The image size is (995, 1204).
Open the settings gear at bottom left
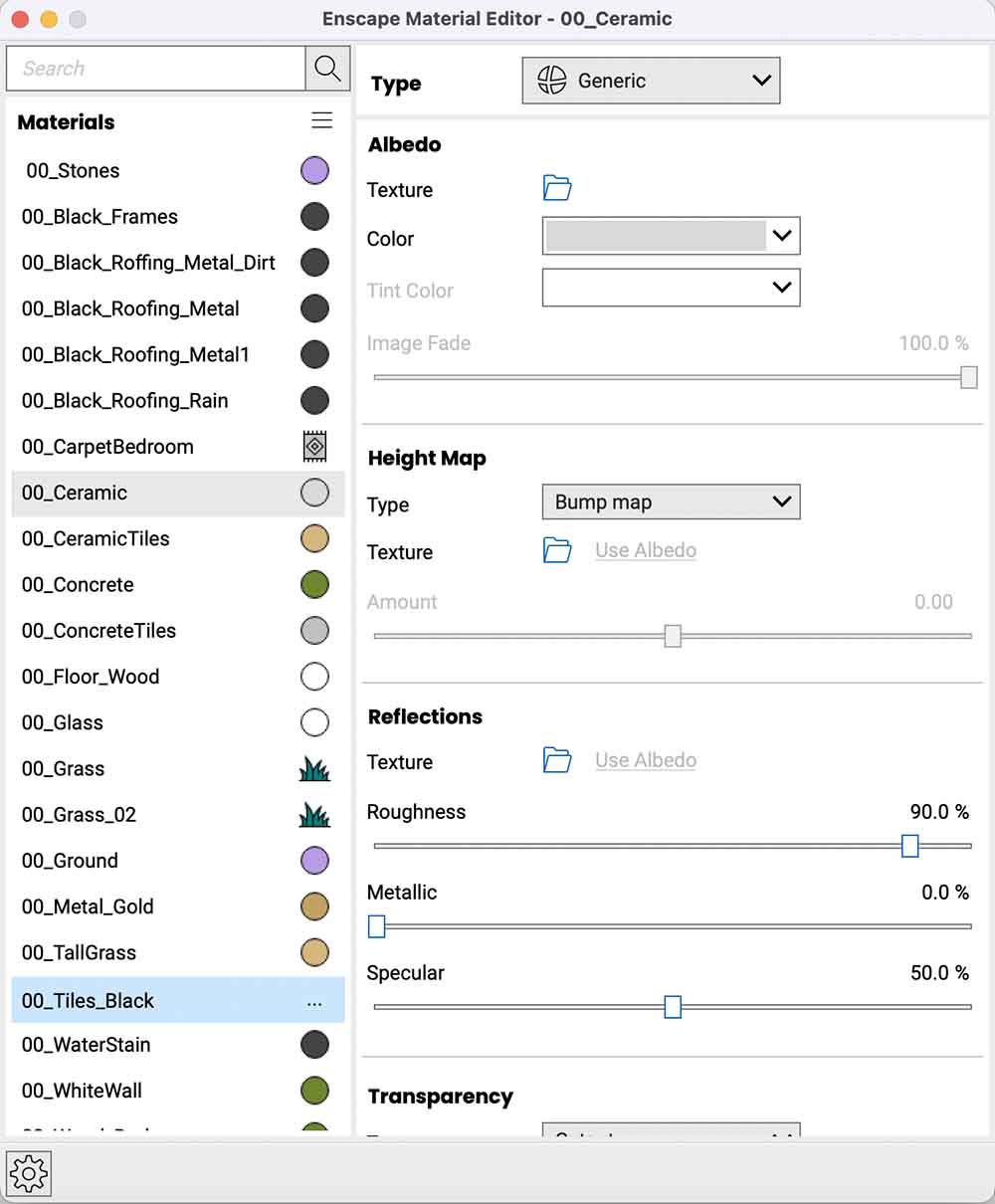click(x=29, y=1173)
